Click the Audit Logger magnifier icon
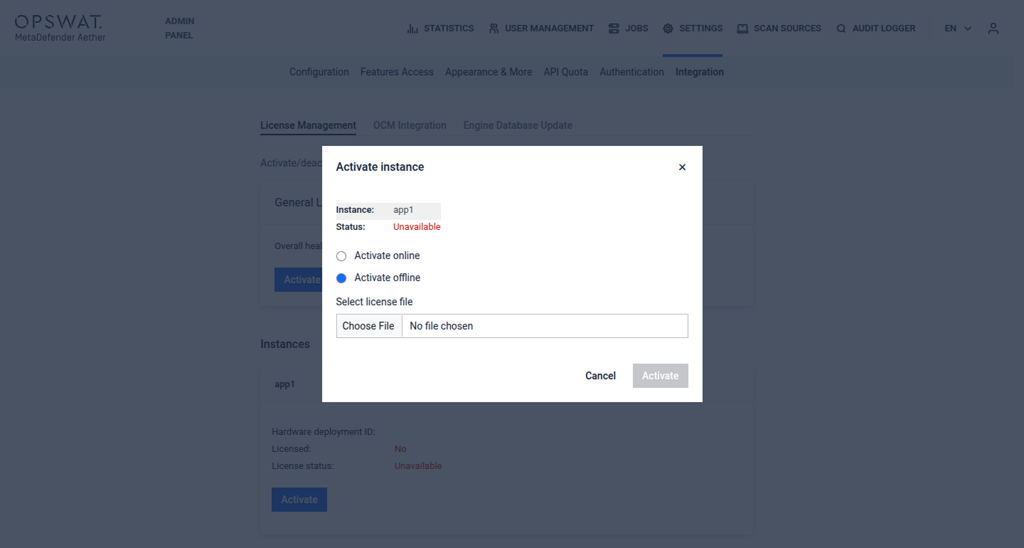The width and height of the screenshot is (1024, 548). click(841, 29)
